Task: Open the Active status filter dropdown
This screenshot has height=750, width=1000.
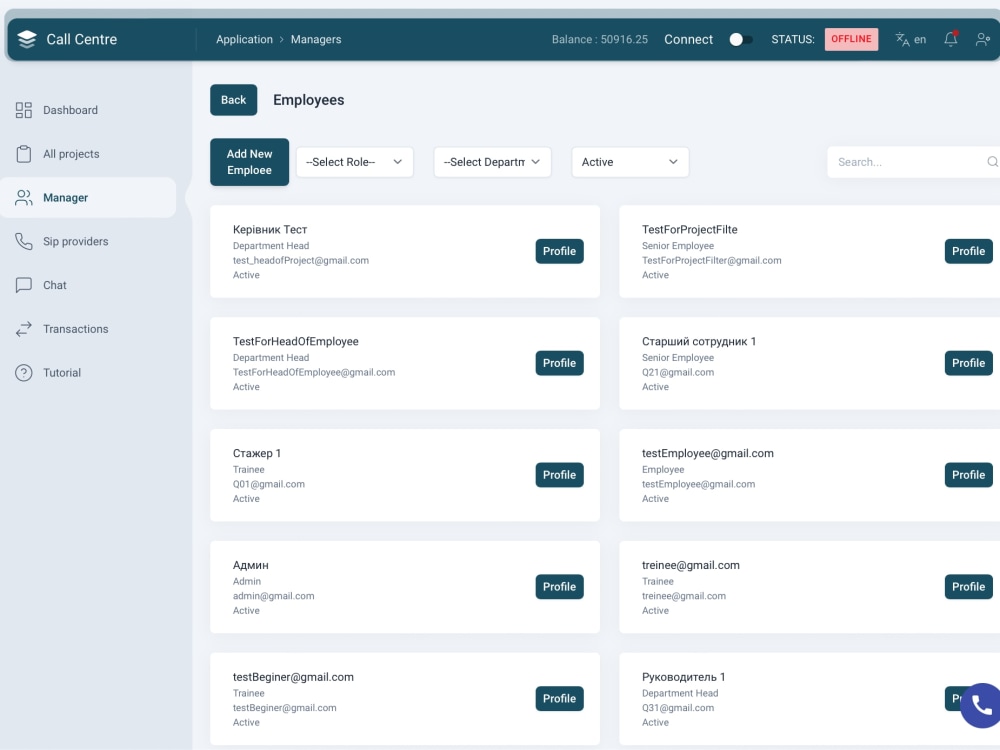Action: tap(630, 162)
